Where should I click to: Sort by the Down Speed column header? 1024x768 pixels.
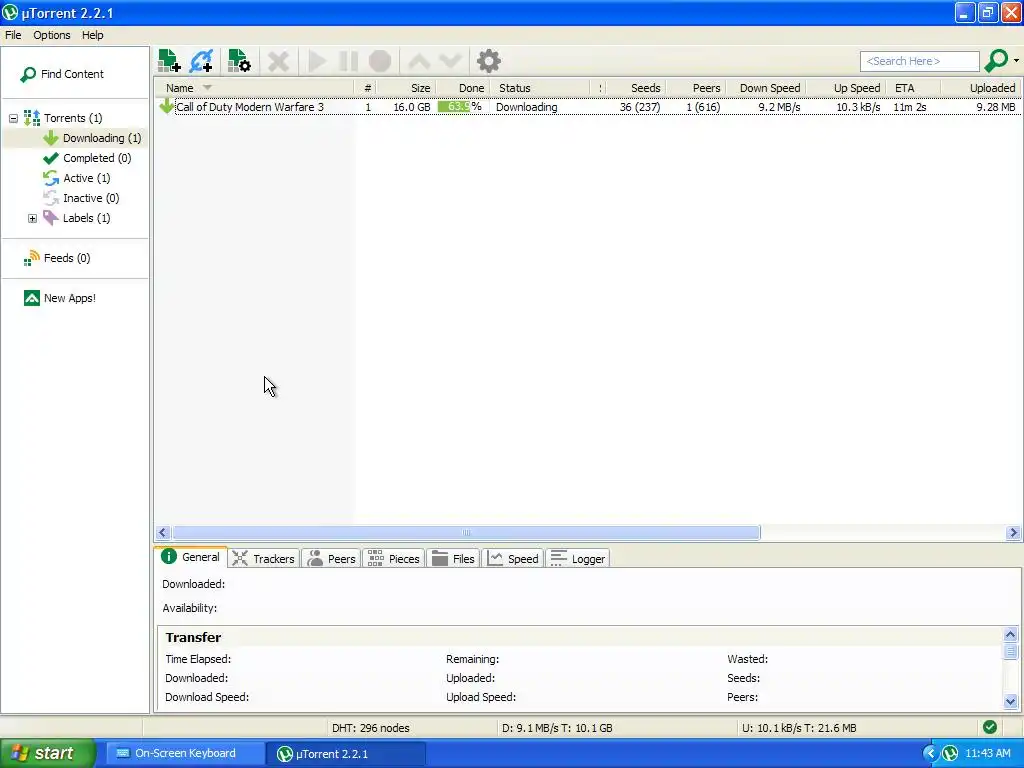point(765,88)
